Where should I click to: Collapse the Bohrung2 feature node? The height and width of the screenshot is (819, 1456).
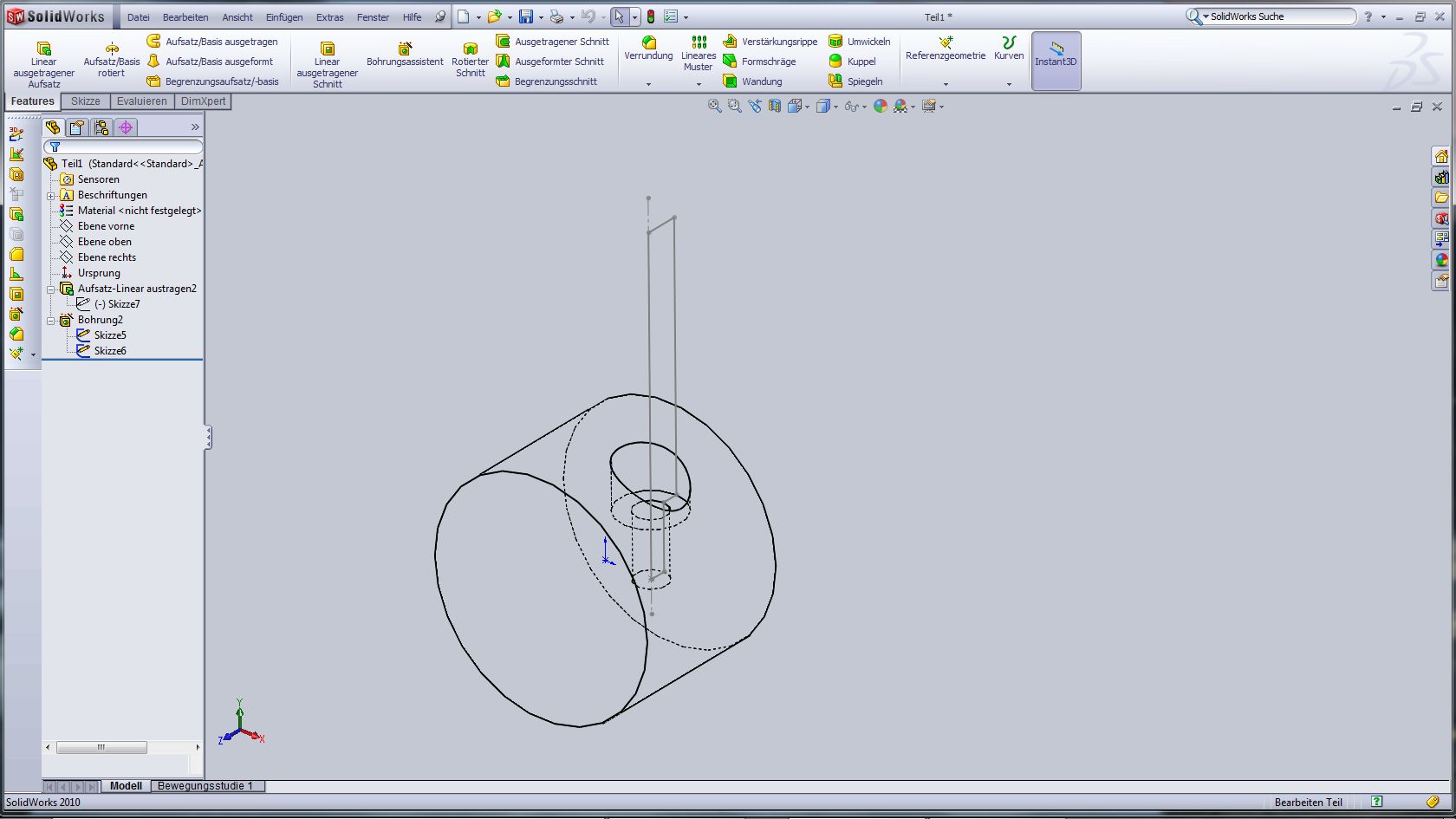click(51, 320)
